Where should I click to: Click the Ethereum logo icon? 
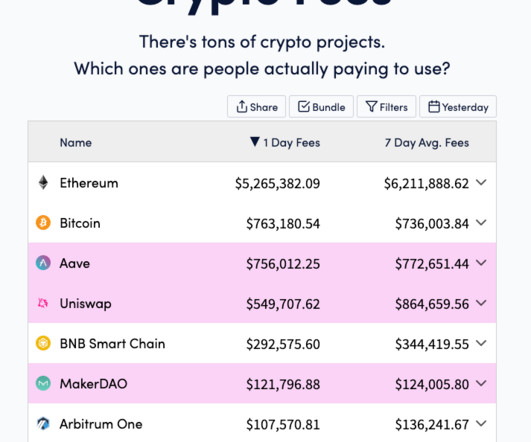pyautogui.click(x=43, y=183)
